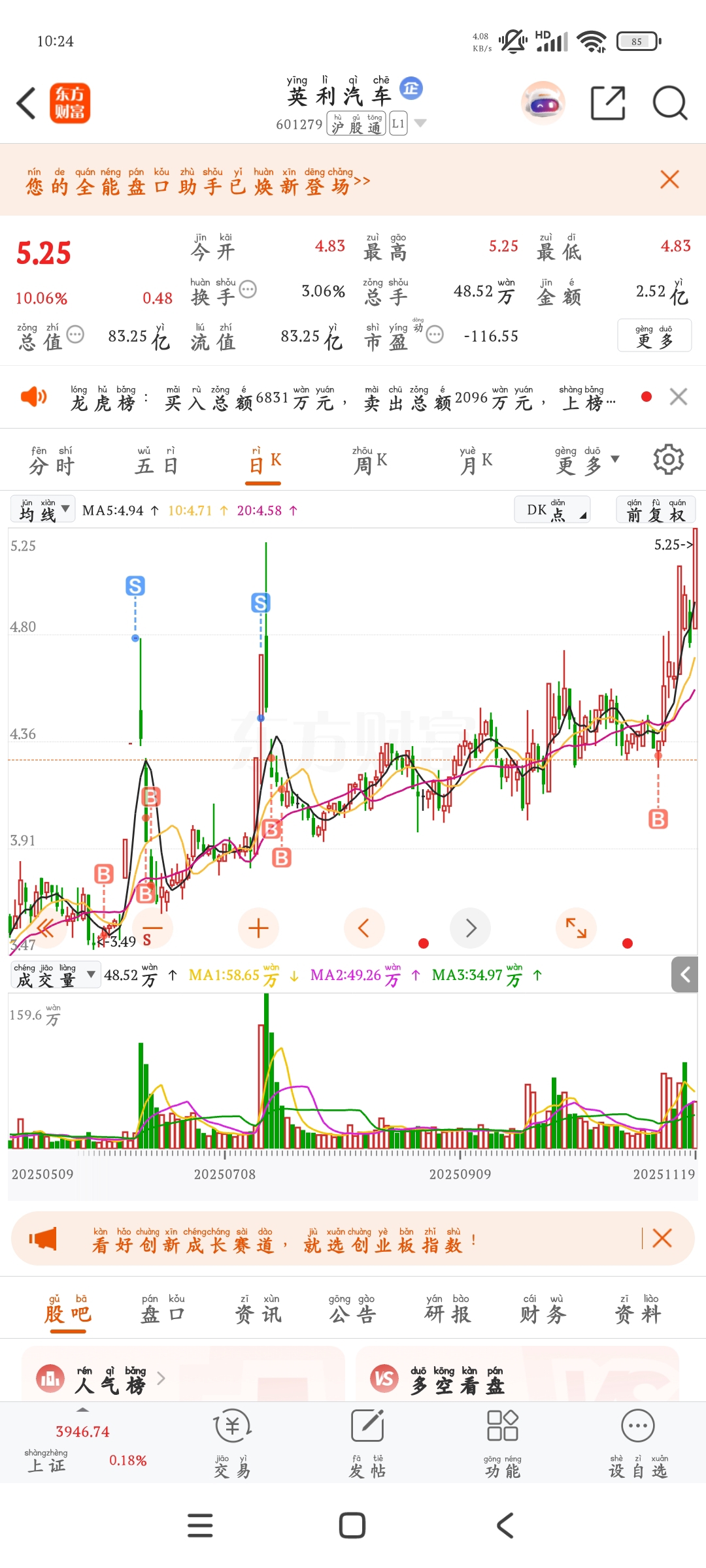Open the side panel collapse arrow
The height and width of the screenshot is (1568, 706).
[x=685, y=975]
